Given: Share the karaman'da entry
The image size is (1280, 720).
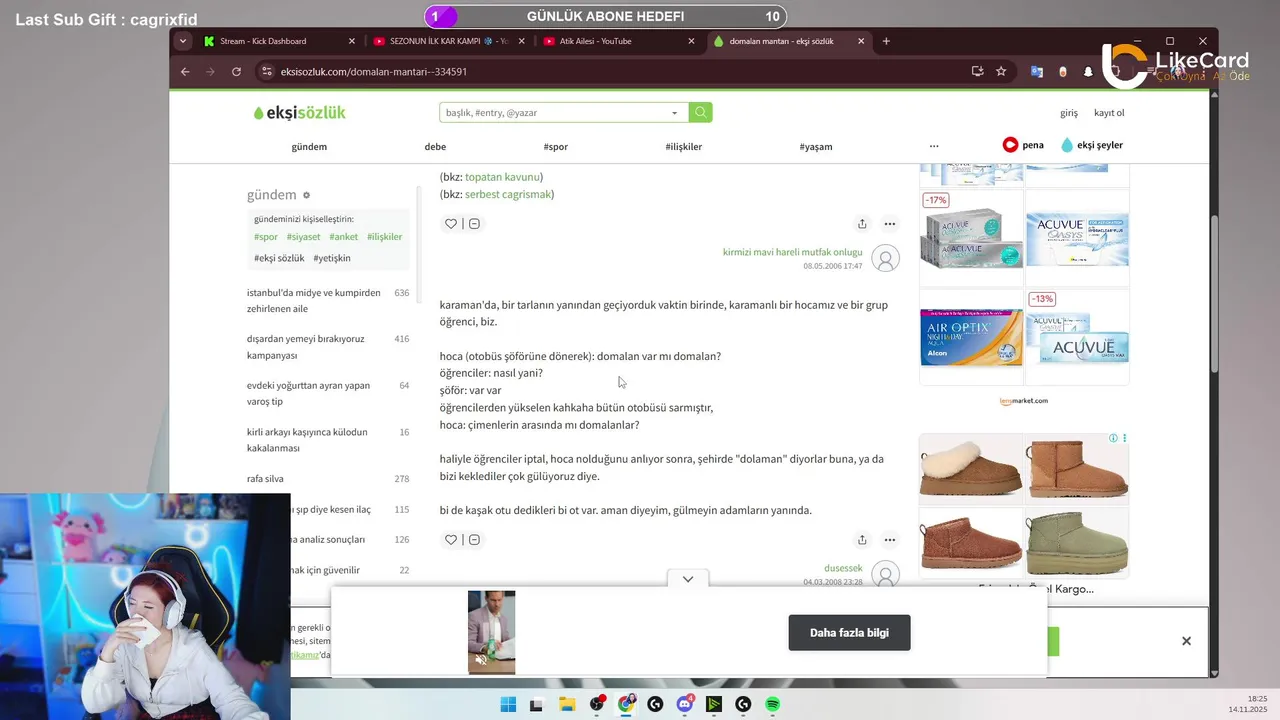Looking at the screenshot, I should click(862, 540).
